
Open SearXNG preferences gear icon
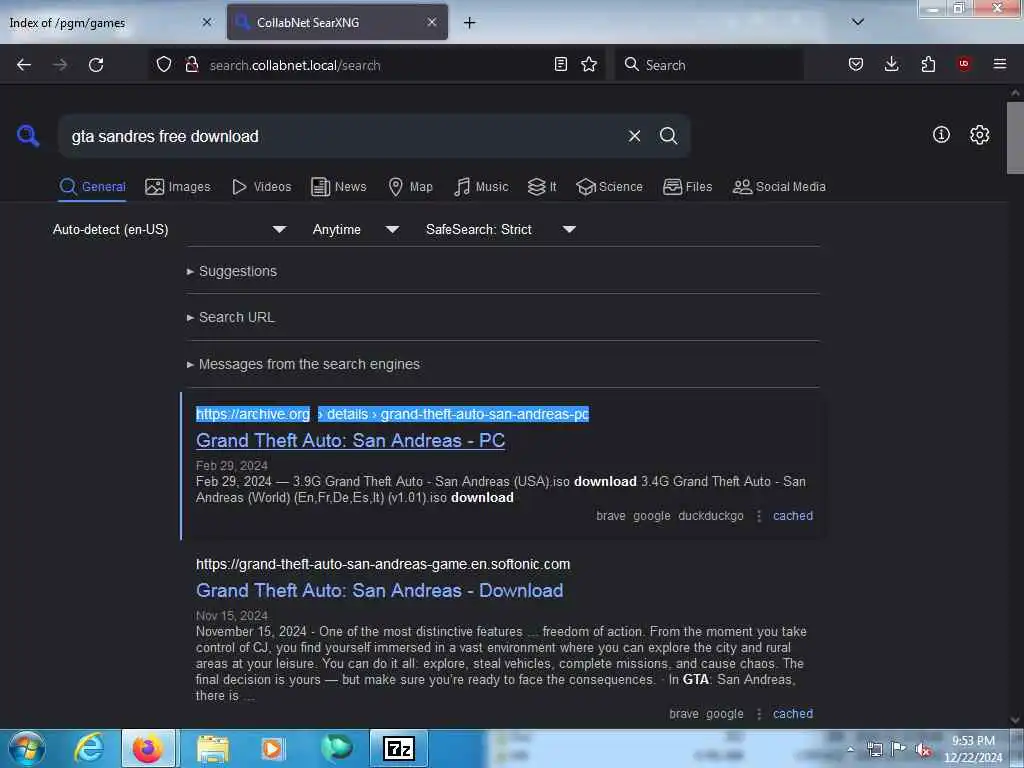tap(980, 135)
